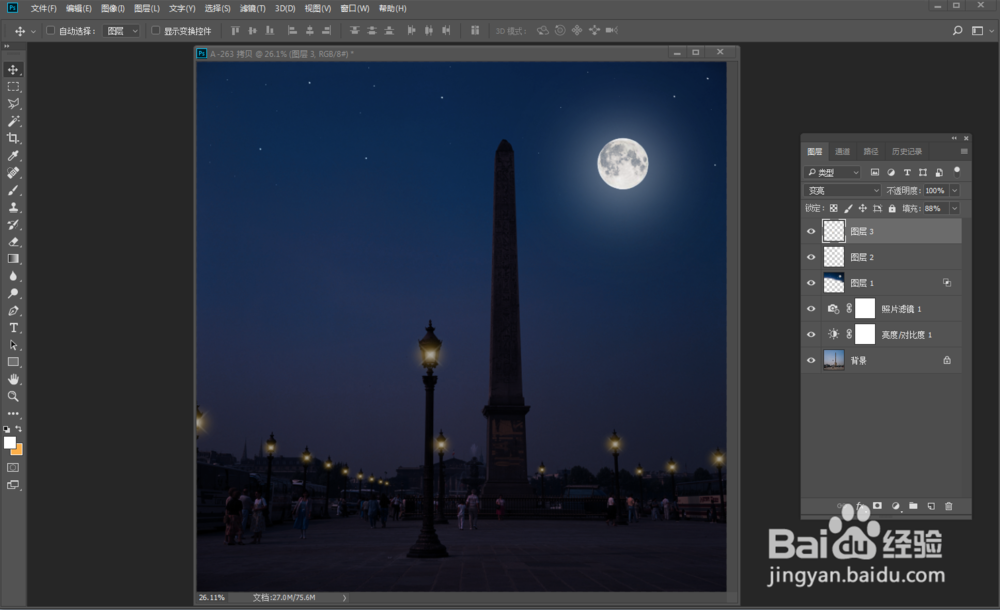Image resolution: width=1000 pixels, height=610 pixels.
Task: Click the background color swatch
Action: pos(19,450)
